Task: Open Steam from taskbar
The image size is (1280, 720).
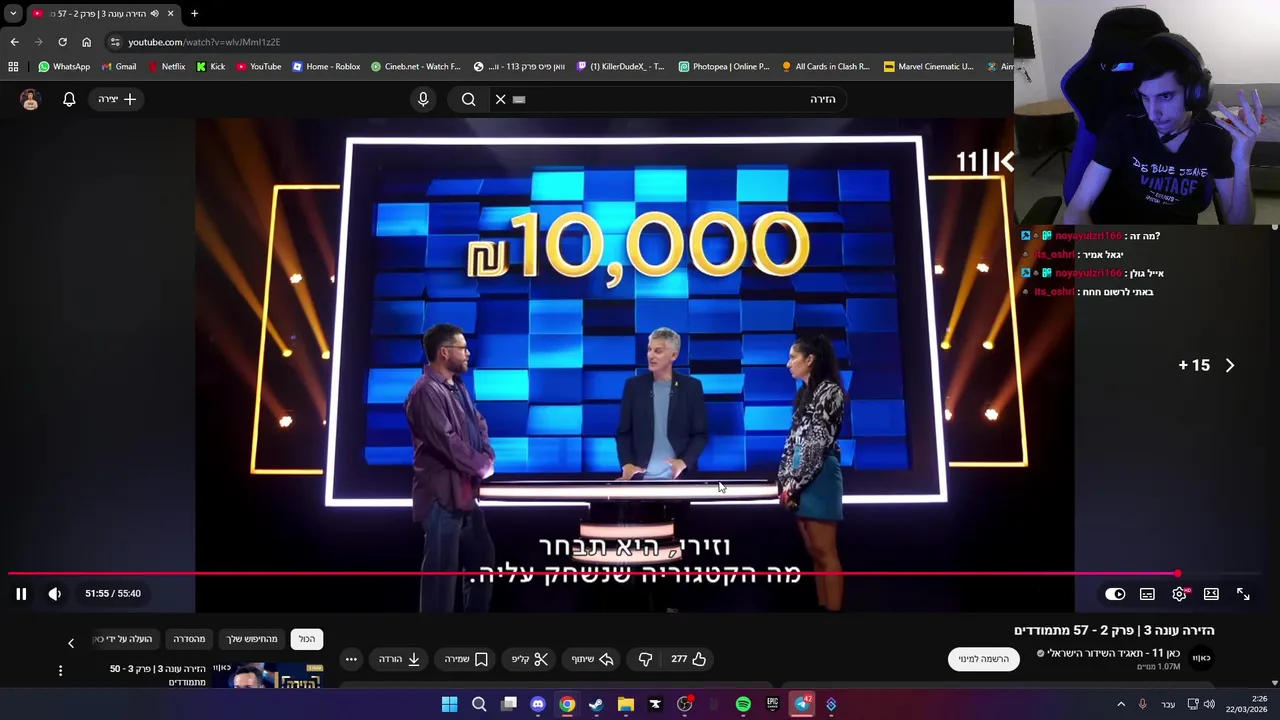Action: (596, 704)
